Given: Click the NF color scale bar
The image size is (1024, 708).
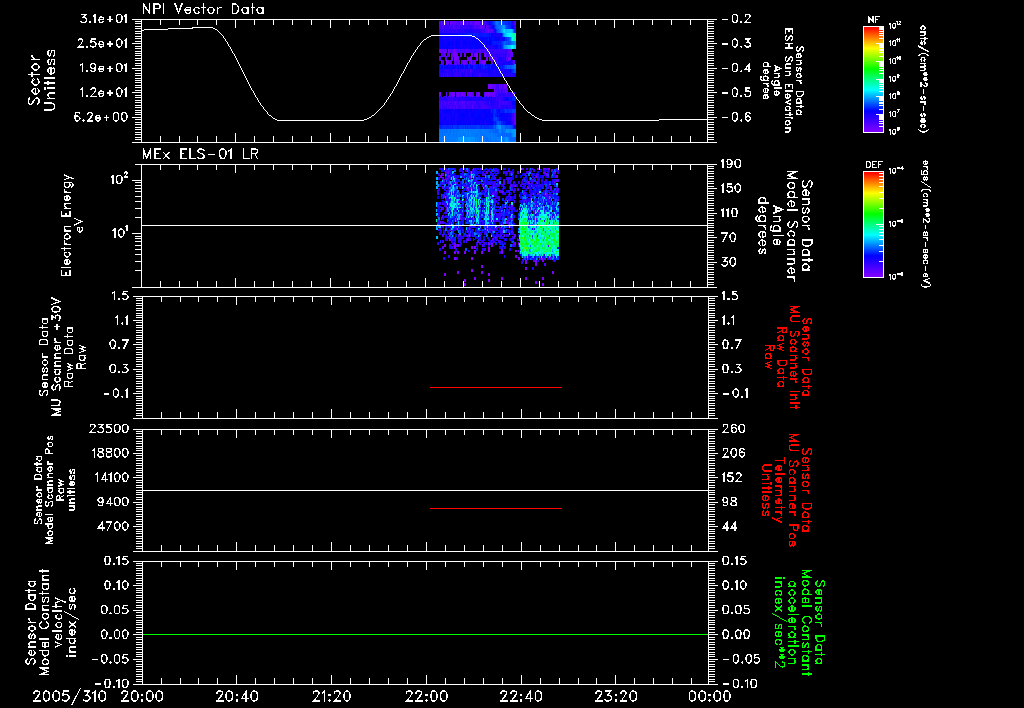Looking at the screenshot, I should (873, 78).
